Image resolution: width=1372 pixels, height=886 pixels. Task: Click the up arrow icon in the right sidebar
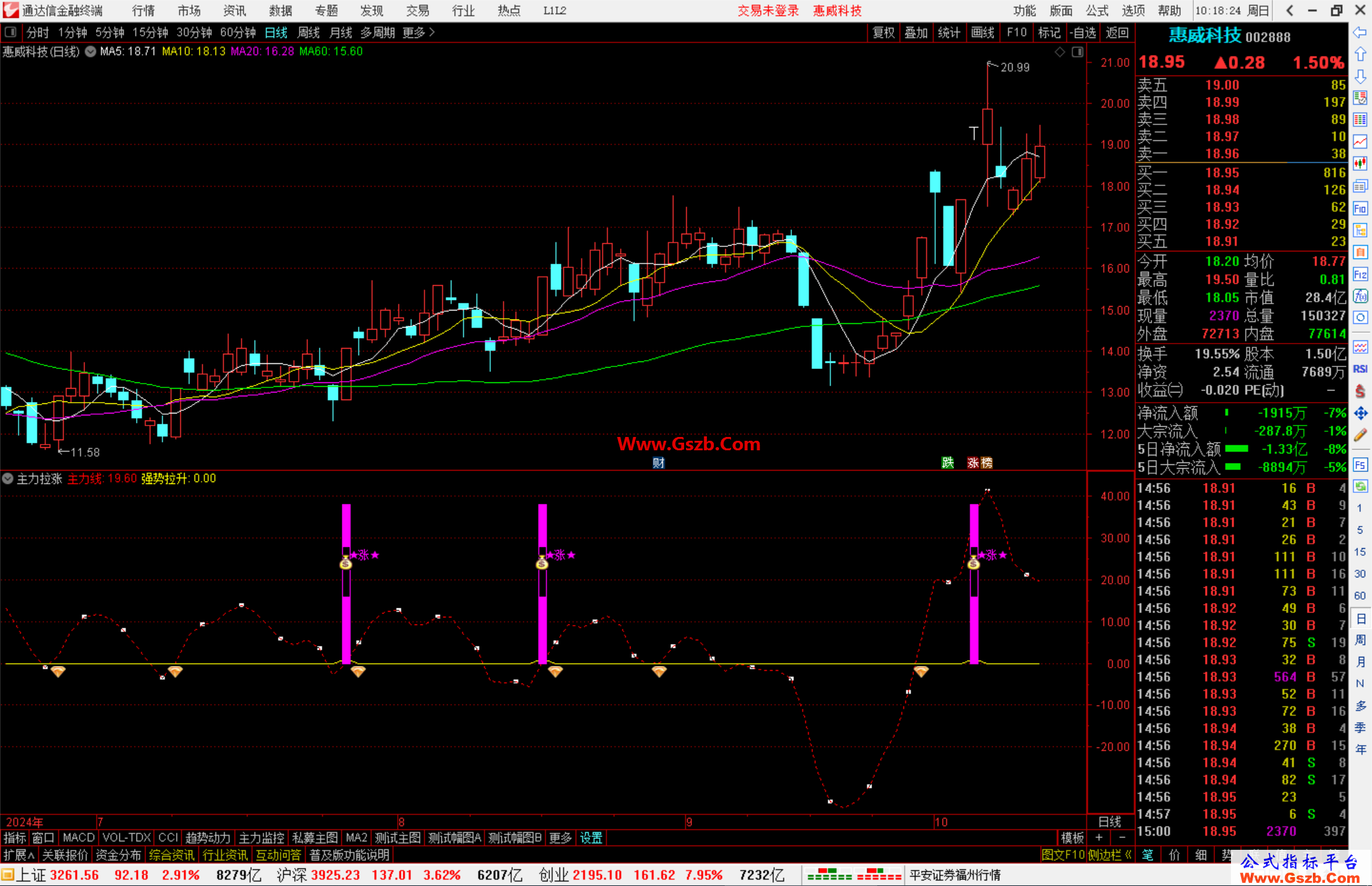coord(1360,55)
